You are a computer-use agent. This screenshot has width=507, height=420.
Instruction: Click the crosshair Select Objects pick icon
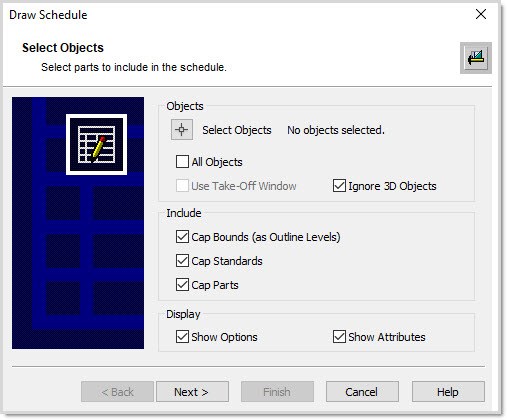[x=182, y=130]
